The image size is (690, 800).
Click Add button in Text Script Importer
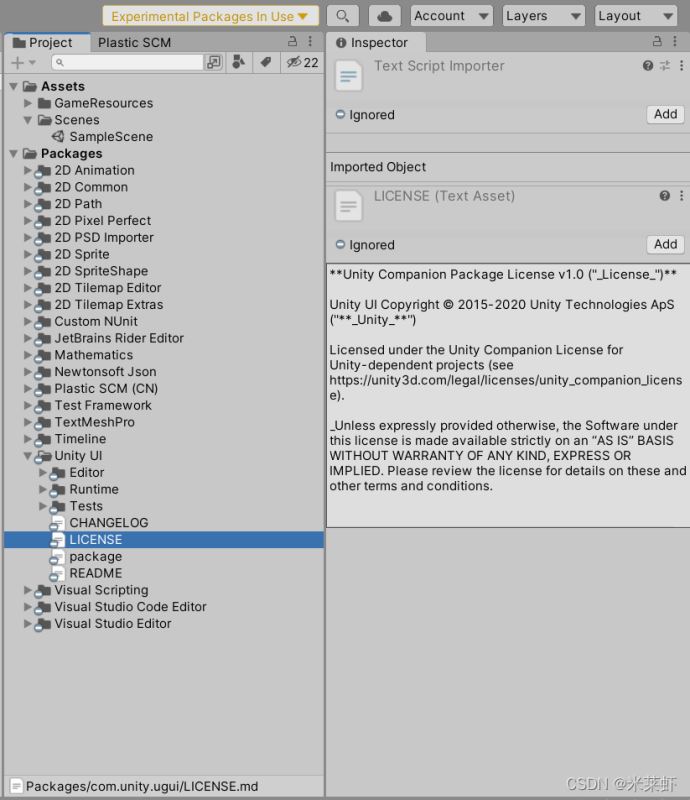click(666, 114)
